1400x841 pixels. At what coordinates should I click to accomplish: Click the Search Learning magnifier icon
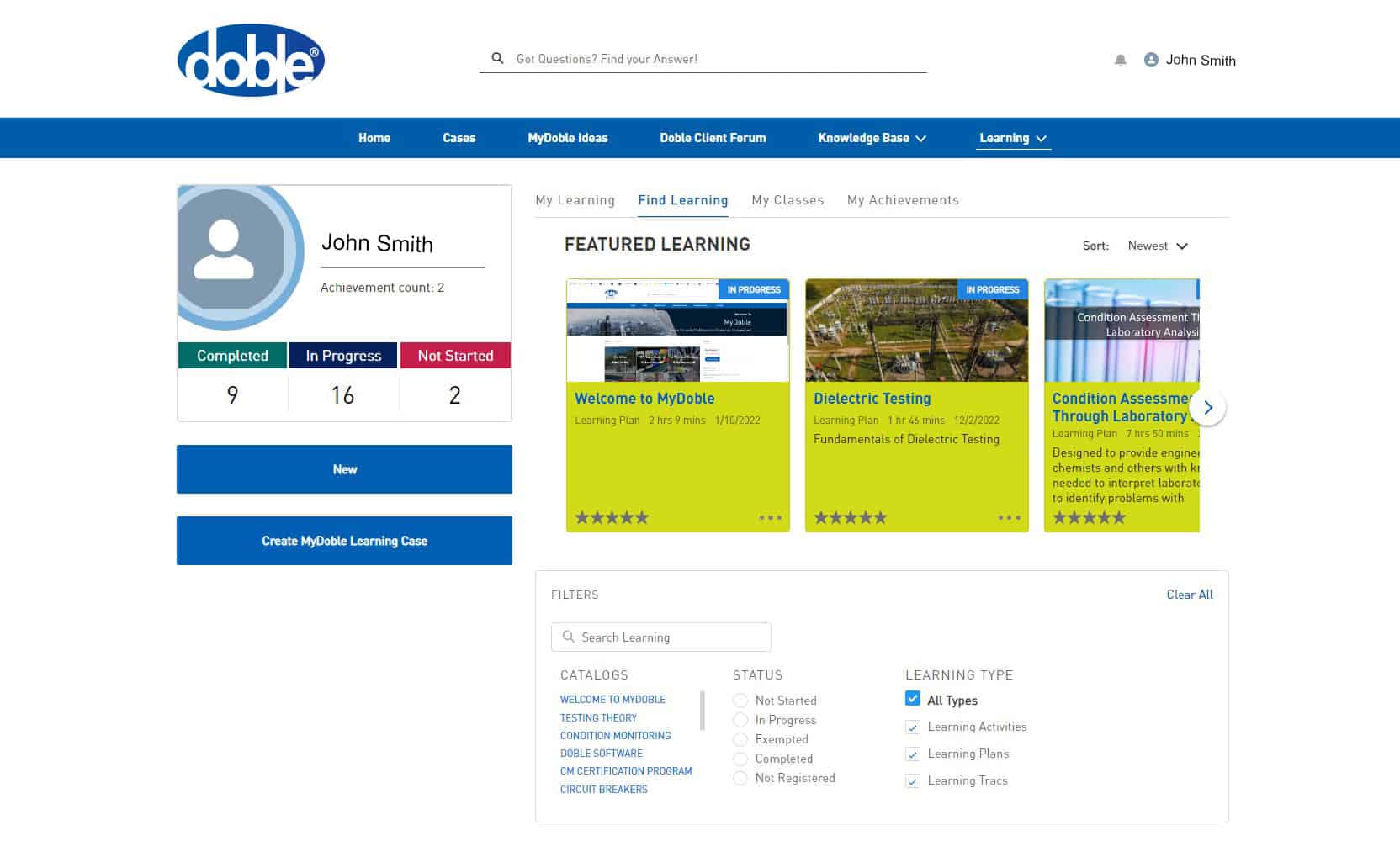[569, 637]
